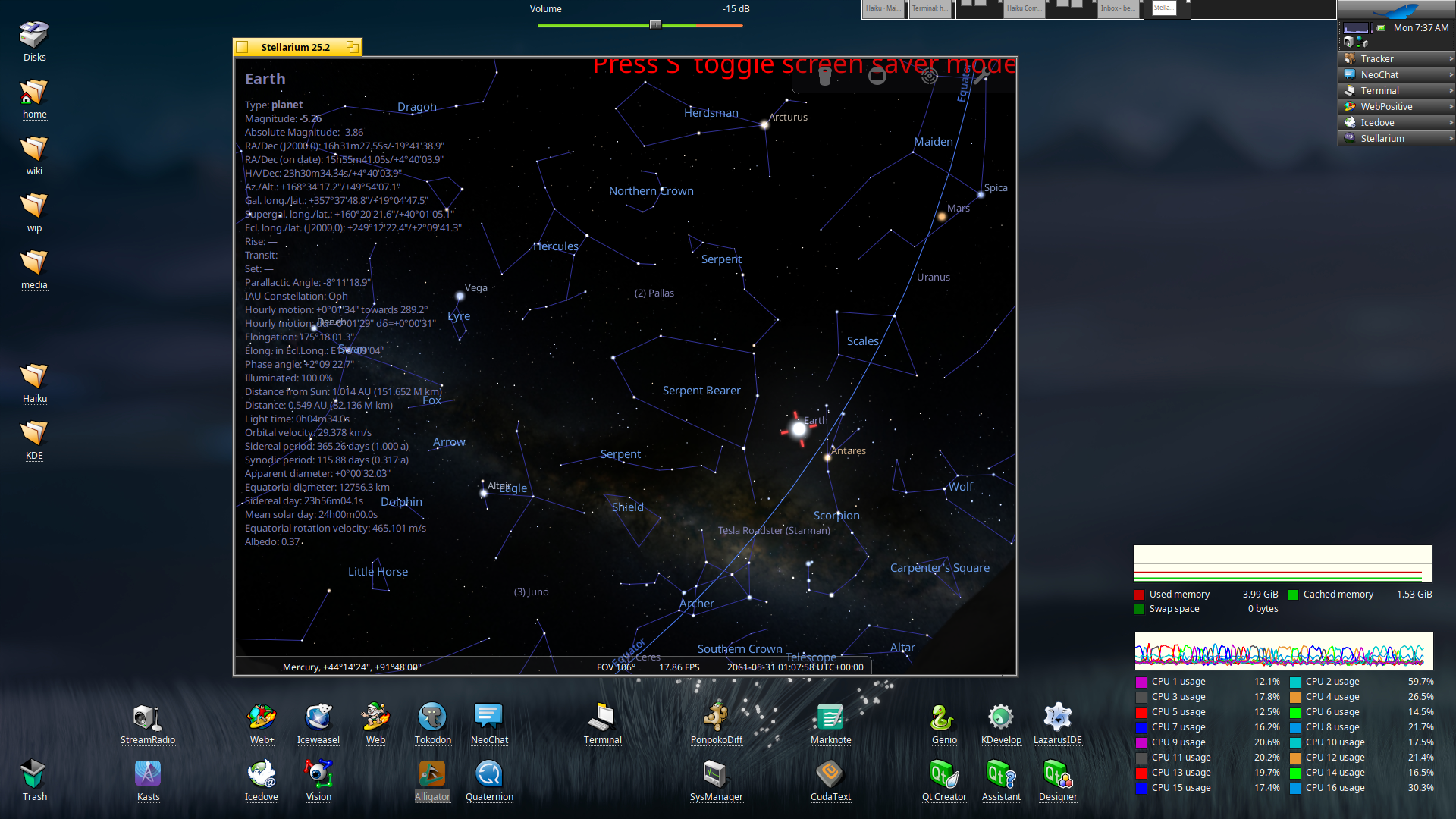Toggle Stellarium window zoom button in title tab
Image resolution: width=1456 pixels, height=819 pixels.
click(x=353, y=47)
